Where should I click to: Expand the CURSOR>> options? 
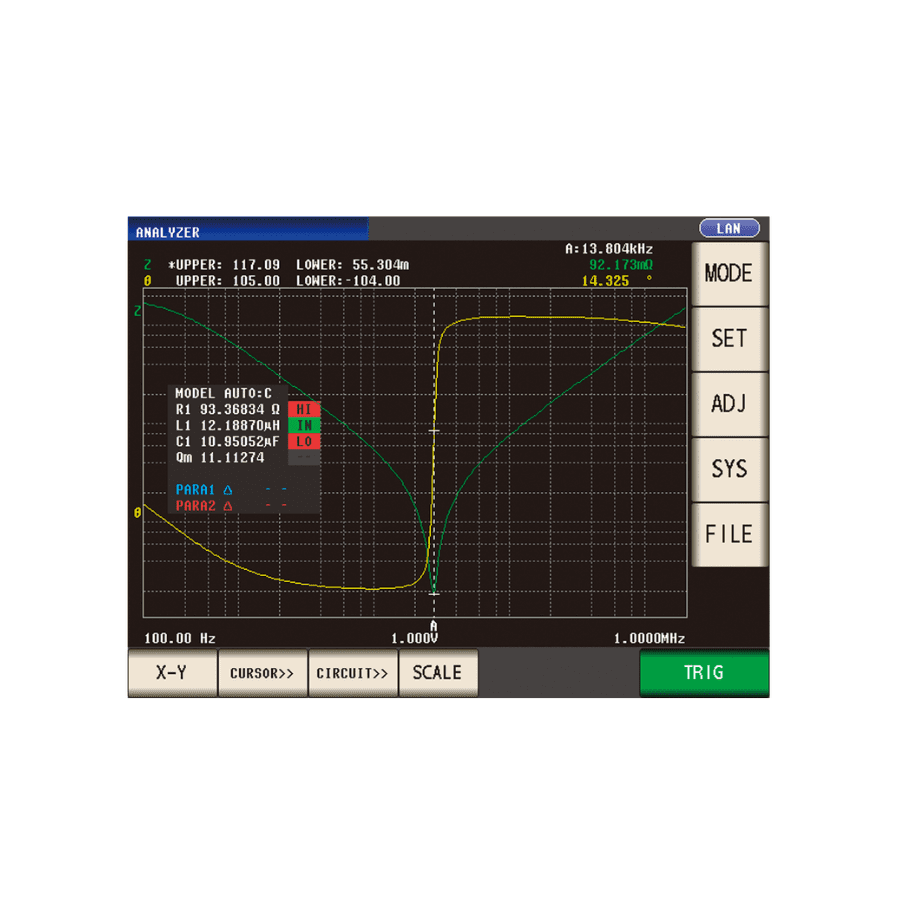[262, 673]
